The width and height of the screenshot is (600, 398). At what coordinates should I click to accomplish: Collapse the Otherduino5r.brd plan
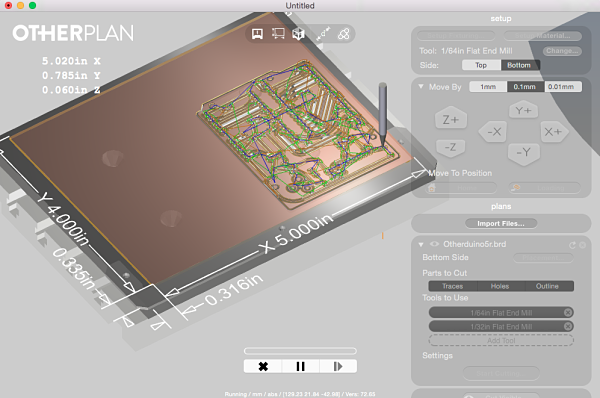coord(421,245)
